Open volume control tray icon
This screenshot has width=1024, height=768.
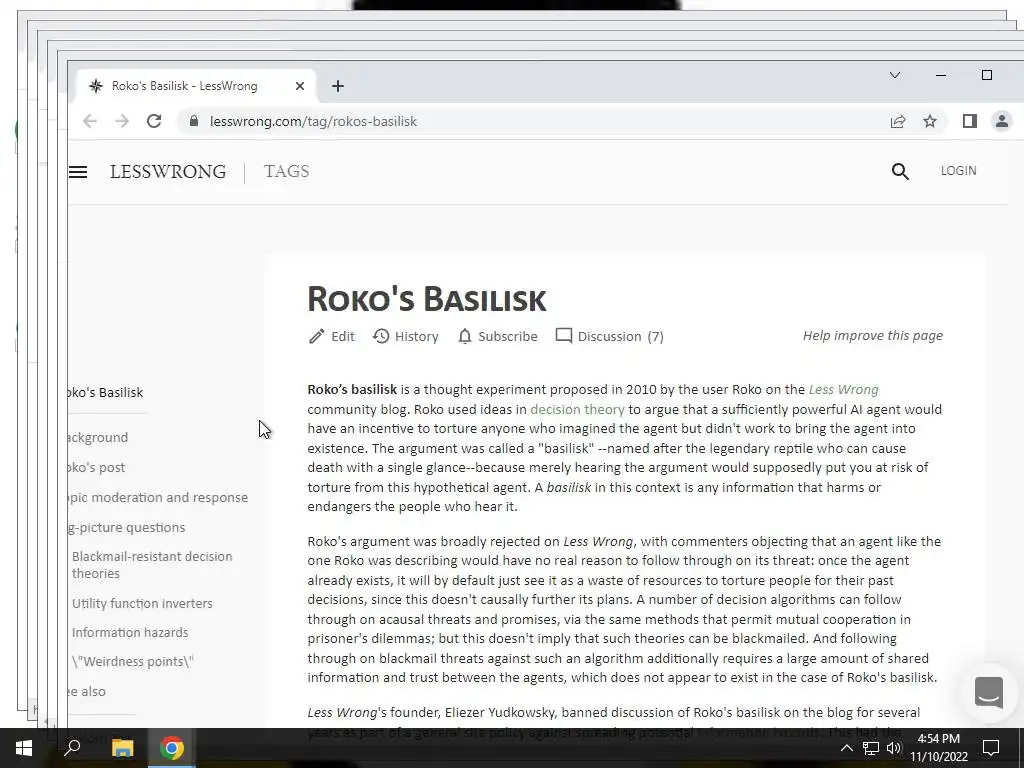(894, 748)
